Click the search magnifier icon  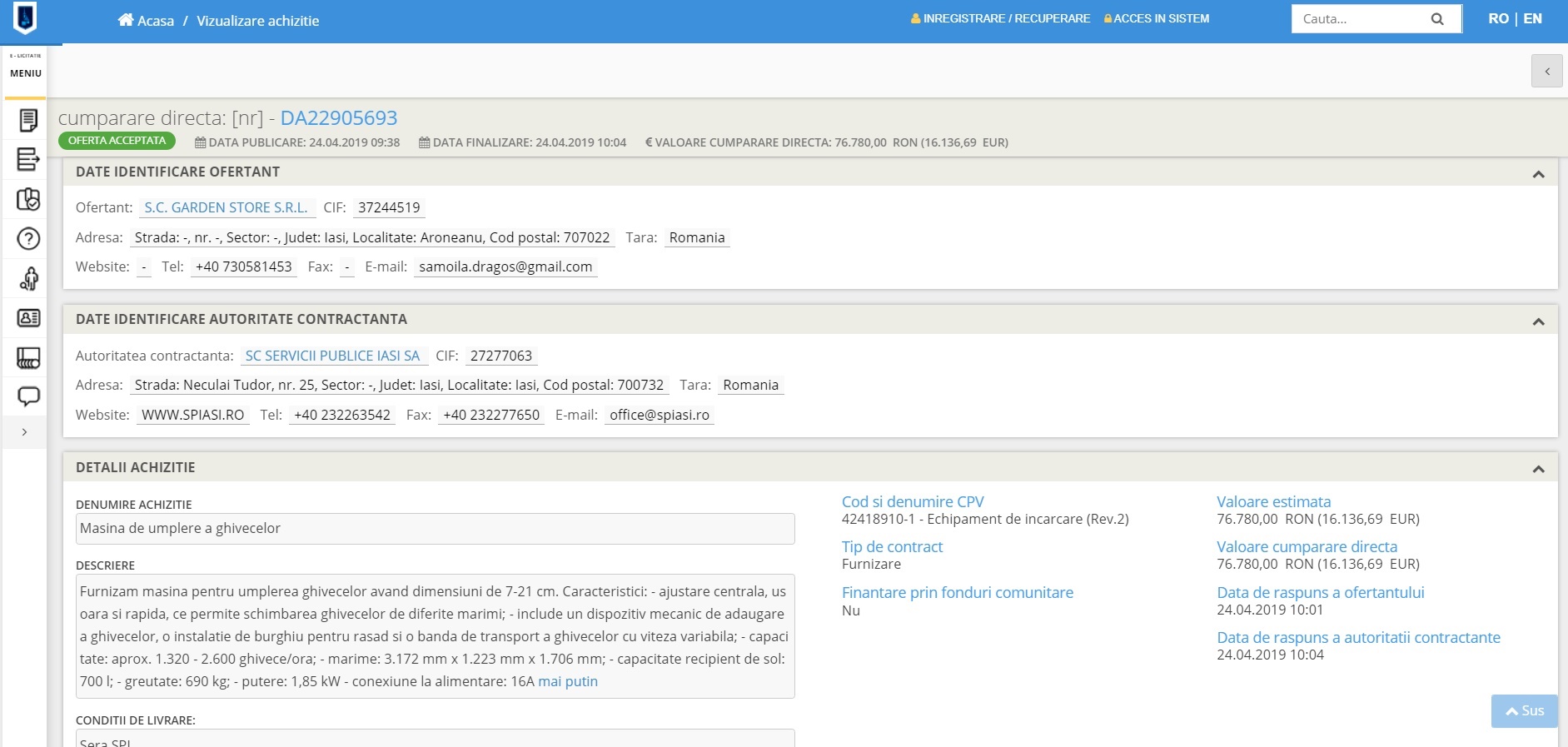pyautogui.click(x=1437, y=19)
